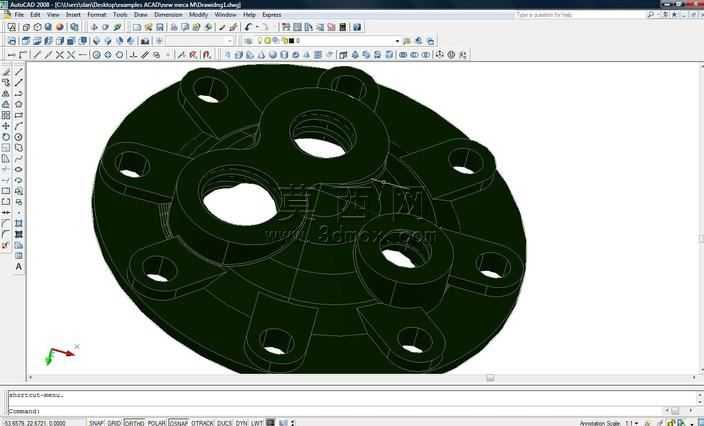The image size is (704, 426).
Task: Click the coordinates readout 53.6579, 22.6721, 0.0000
Action: pos(35,423)
